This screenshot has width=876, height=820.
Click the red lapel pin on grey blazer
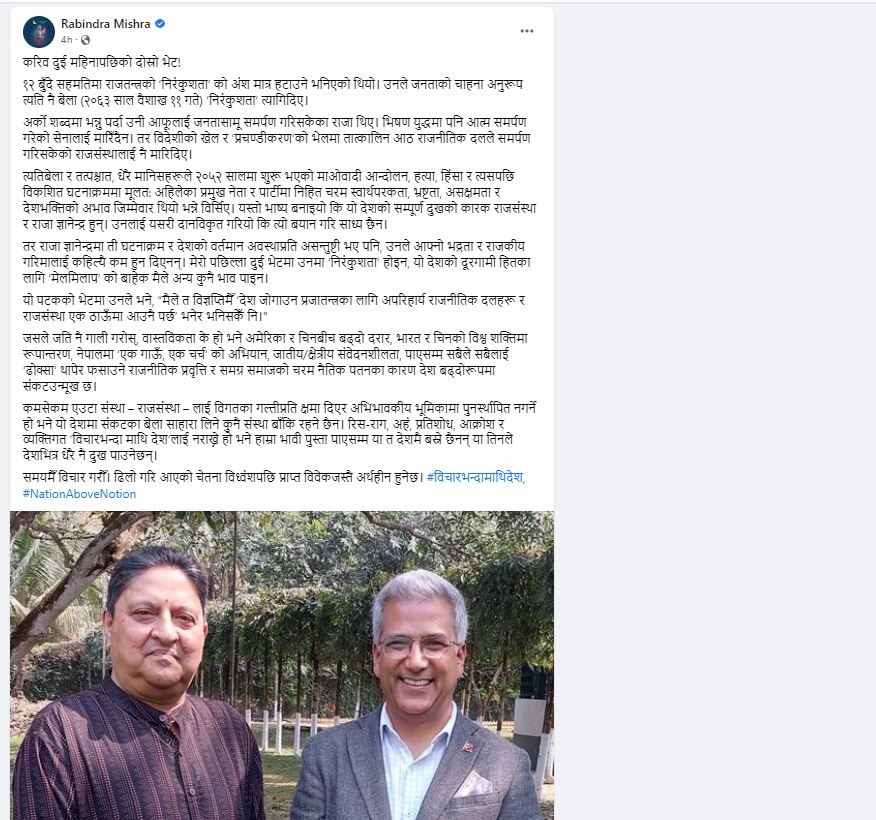pyautogui.click(x=468, y=747)
